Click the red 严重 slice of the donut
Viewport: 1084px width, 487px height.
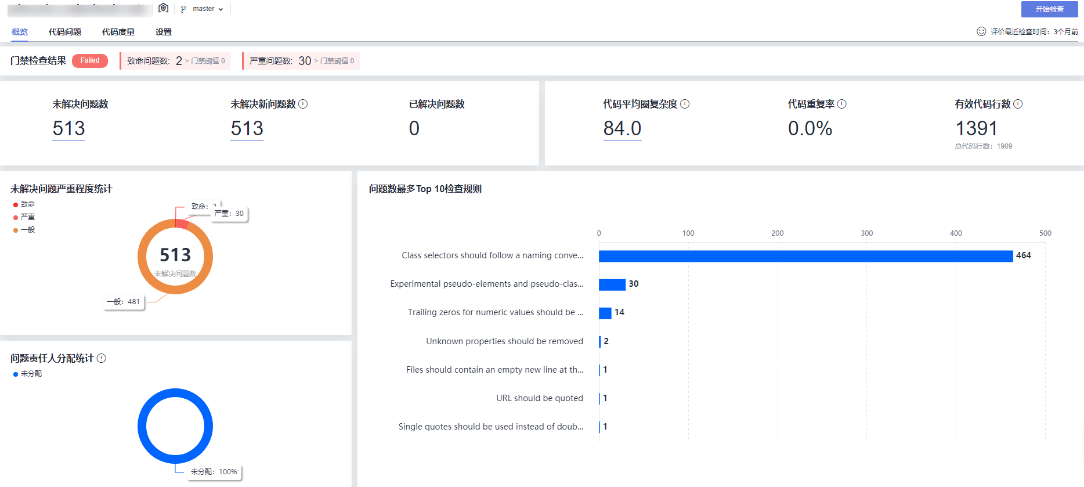pos(181,222)
